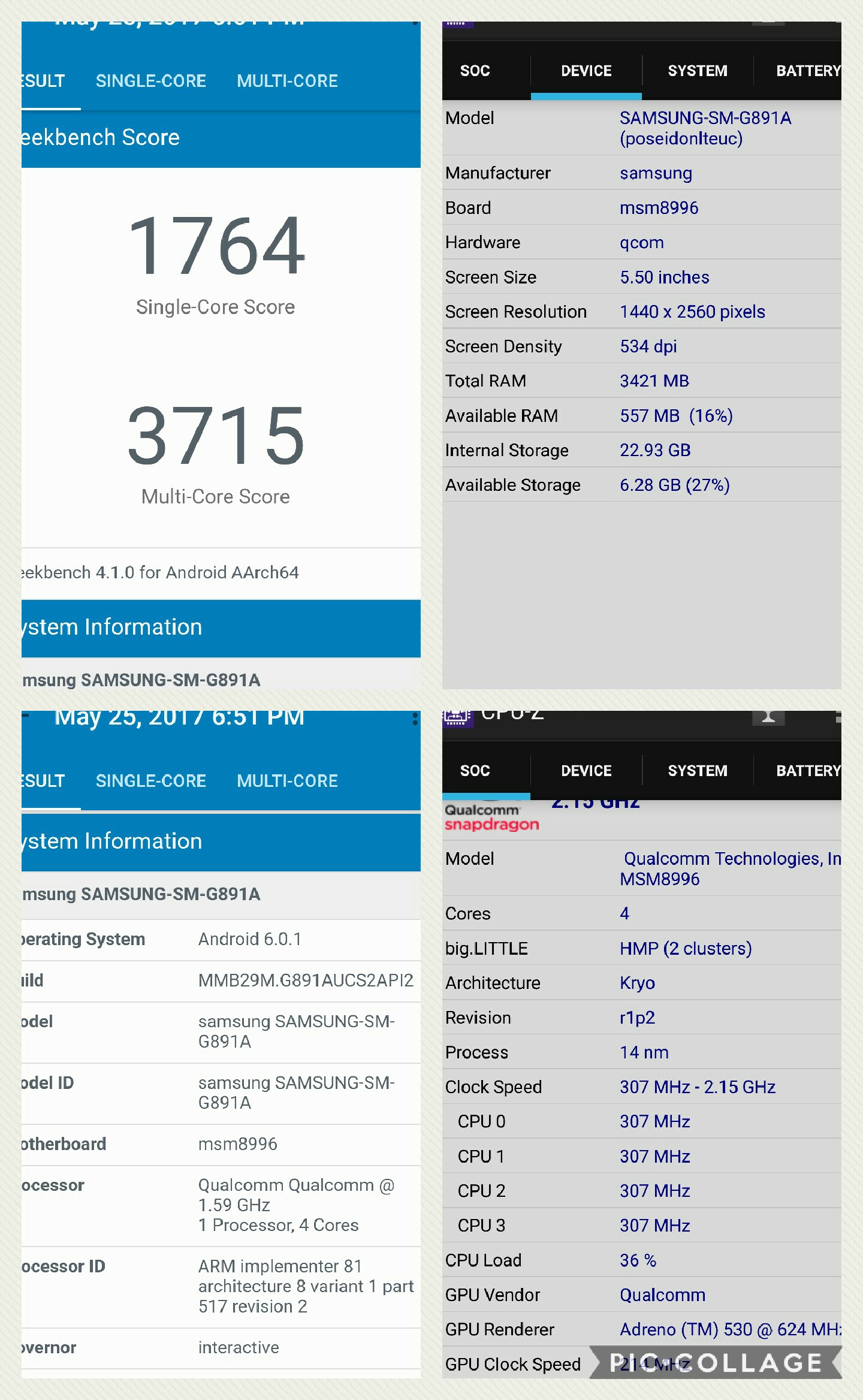Open MULTI-CORE tab above the Geekbench Score header
This screenshot has width=863, height=1400.
pyautogui.click(x=287, y=81)
